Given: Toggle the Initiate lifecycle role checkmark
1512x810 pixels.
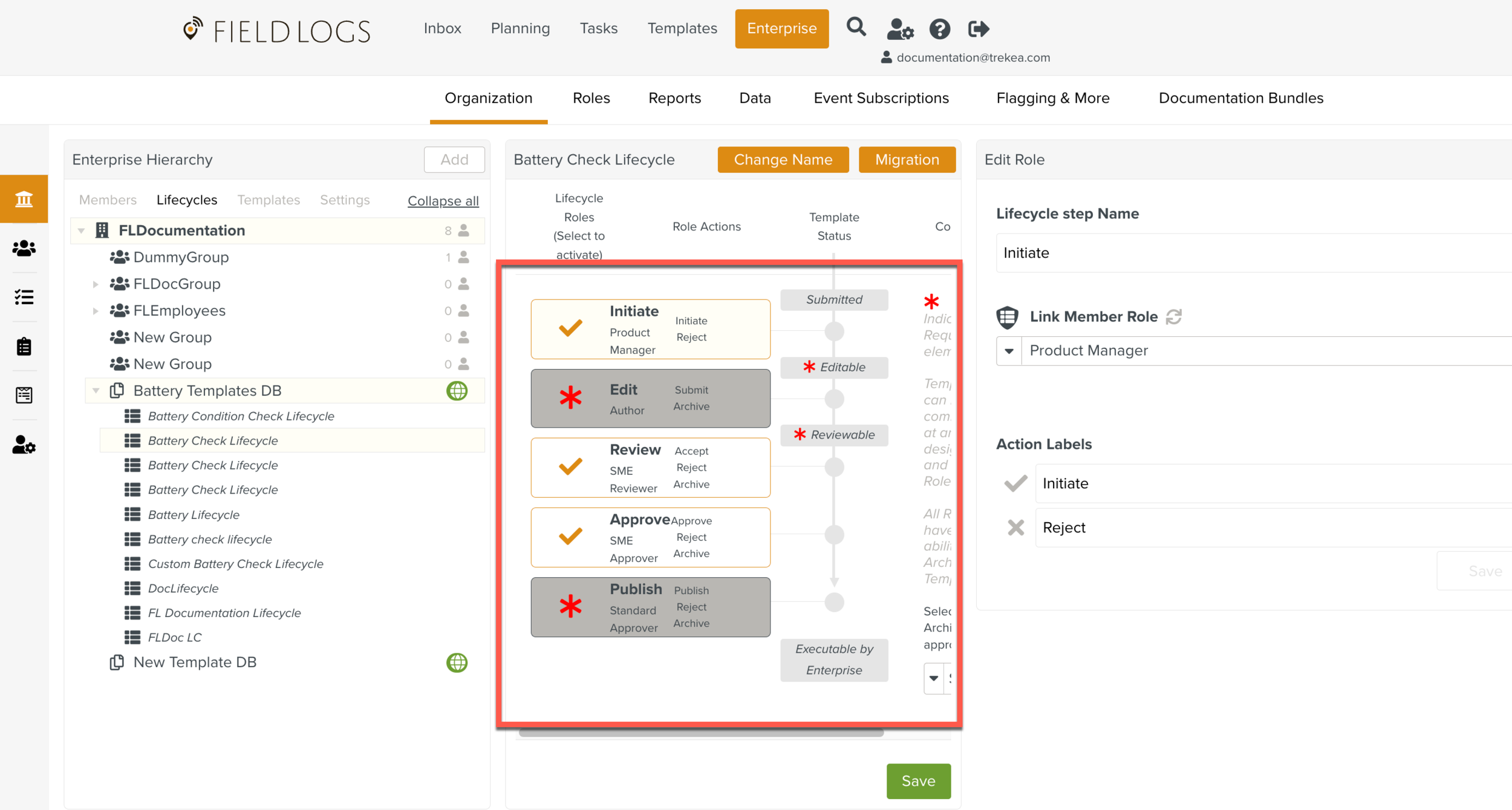Looking at the screenshot, I should [570, 328].
